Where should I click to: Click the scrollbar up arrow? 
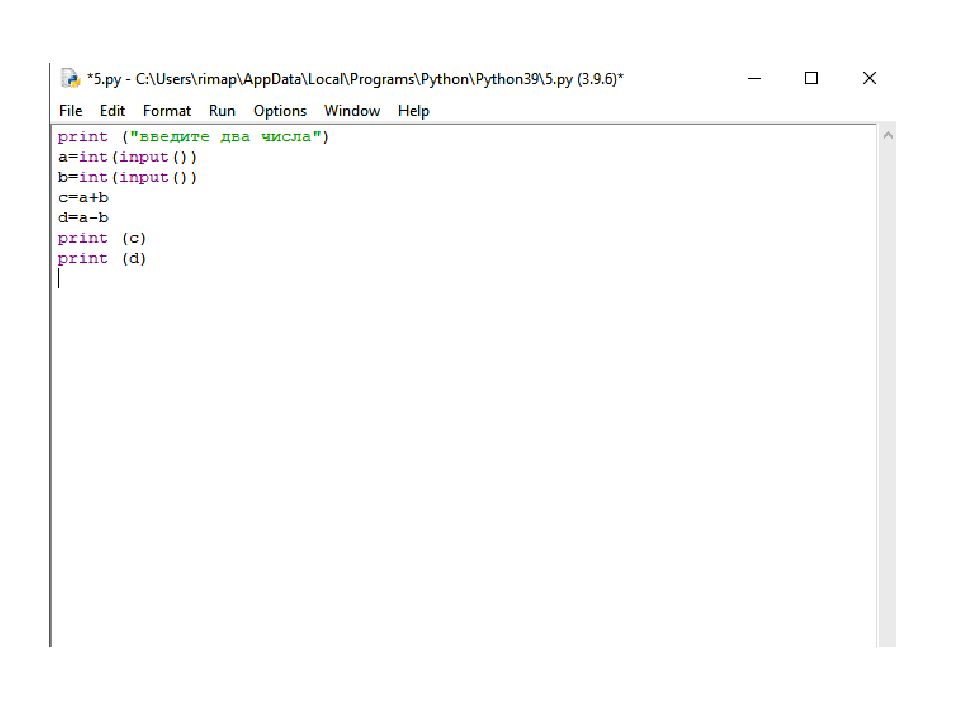pyautogui.click(x=888, y=135)
